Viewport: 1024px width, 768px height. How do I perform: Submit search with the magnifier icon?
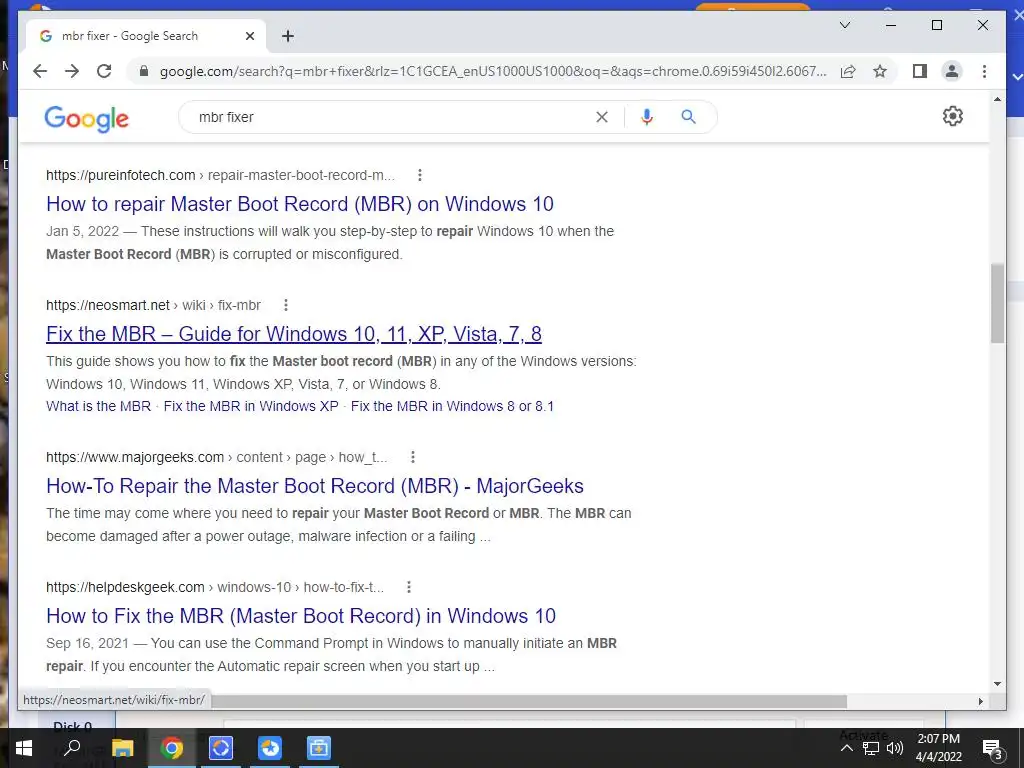[x=688, y=117]
